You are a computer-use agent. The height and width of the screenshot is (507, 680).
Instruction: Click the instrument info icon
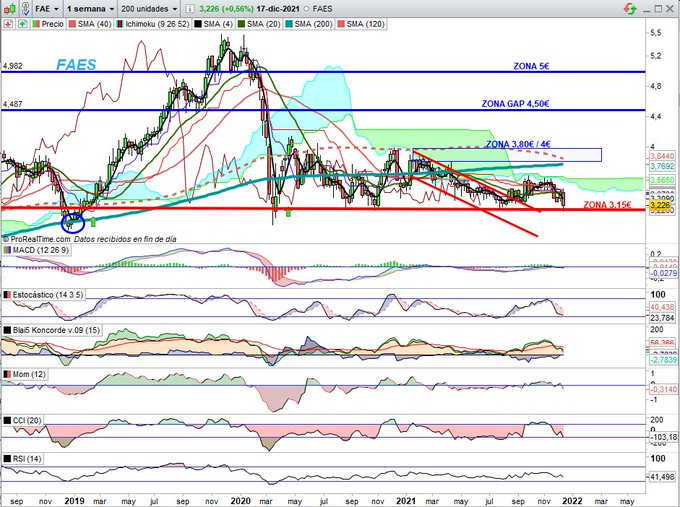189,9
